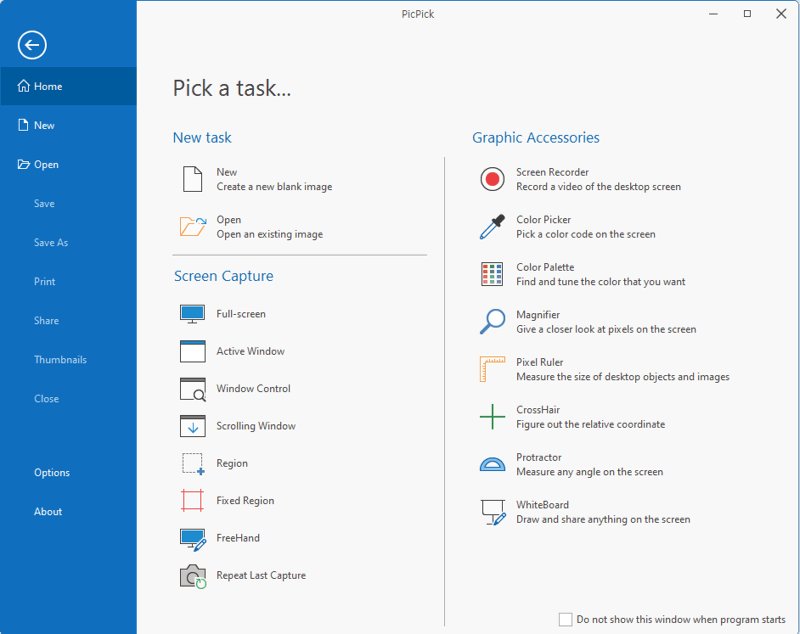Image resolution: width=800 pixels, height=634 pixels.
Task: Click the Home house icon in sidebar
Action: tap(23, 86)
